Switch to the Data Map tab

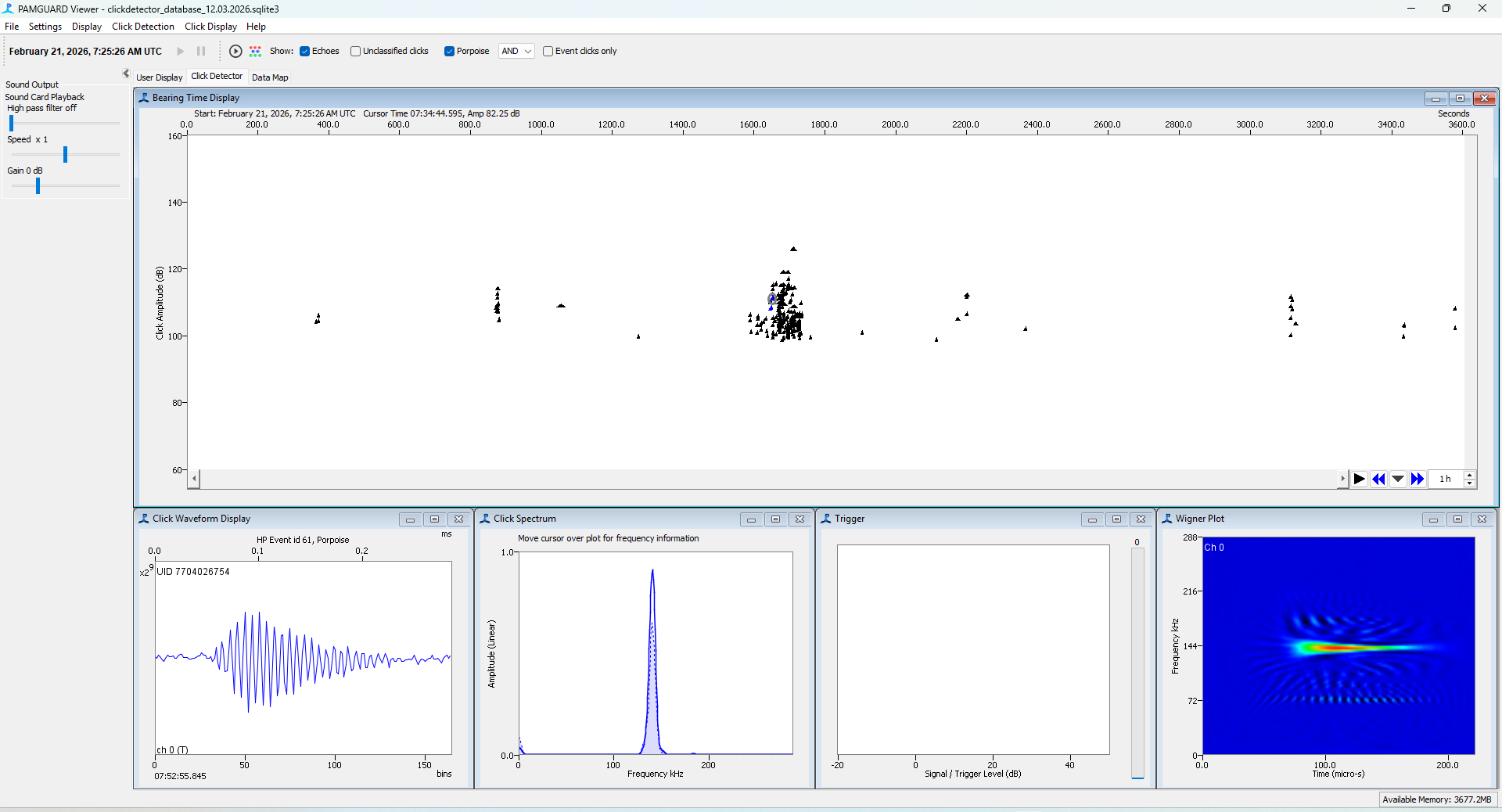pos(270,77)
